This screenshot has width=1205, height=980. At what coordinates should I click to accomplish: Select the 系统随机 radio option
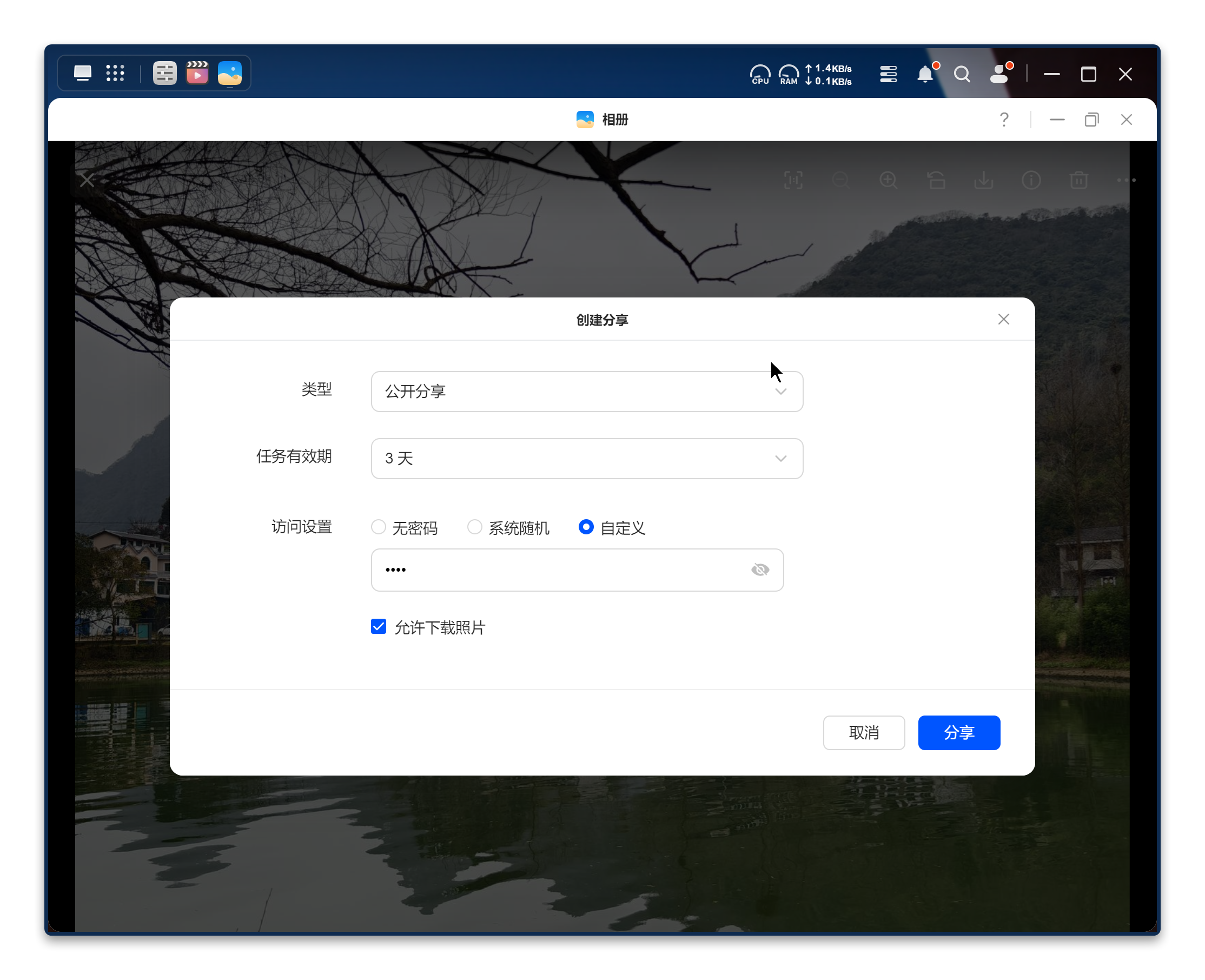tap(475, 527)
